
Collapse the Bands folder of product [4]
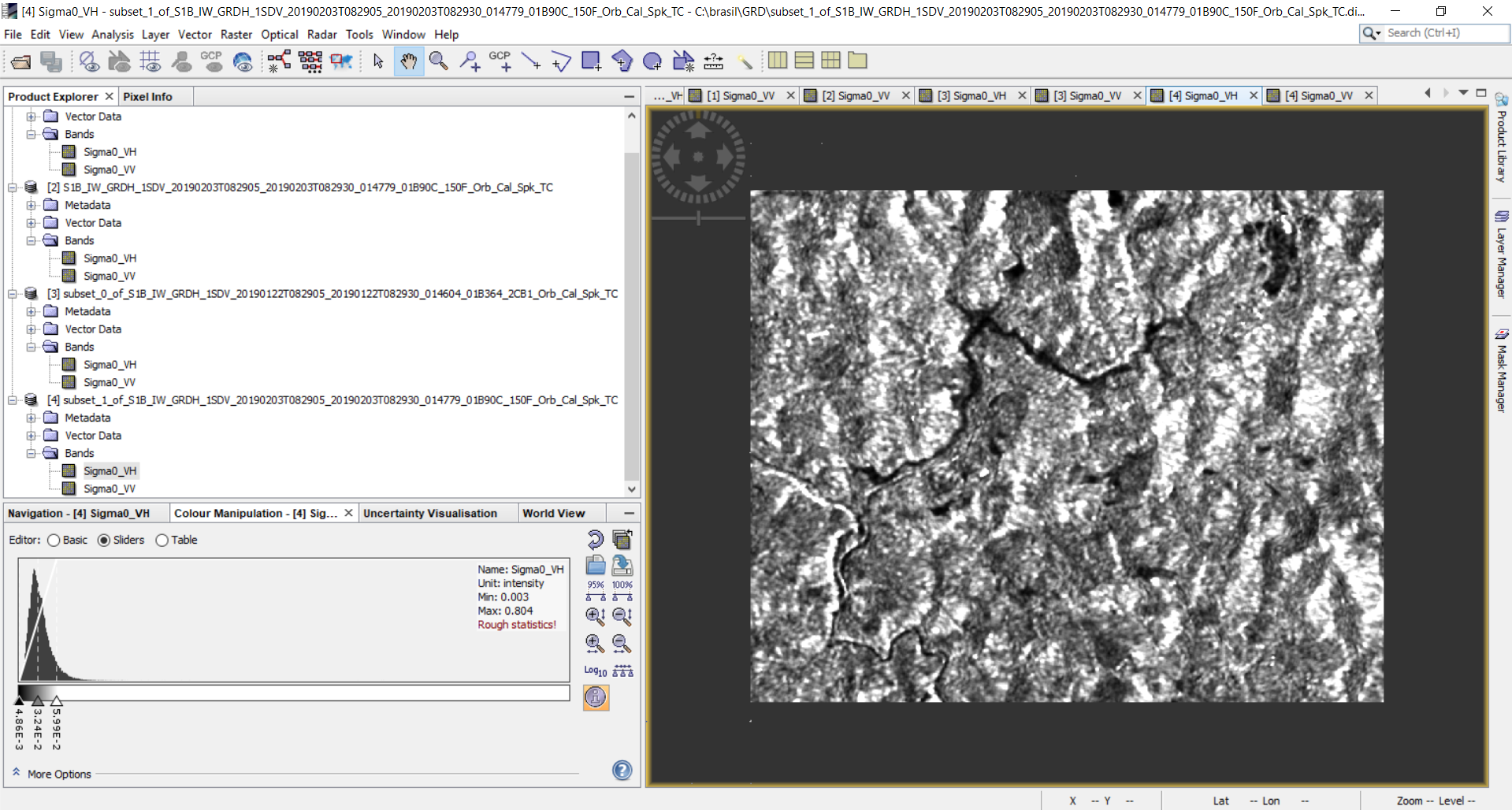click(x=32, y=453)
